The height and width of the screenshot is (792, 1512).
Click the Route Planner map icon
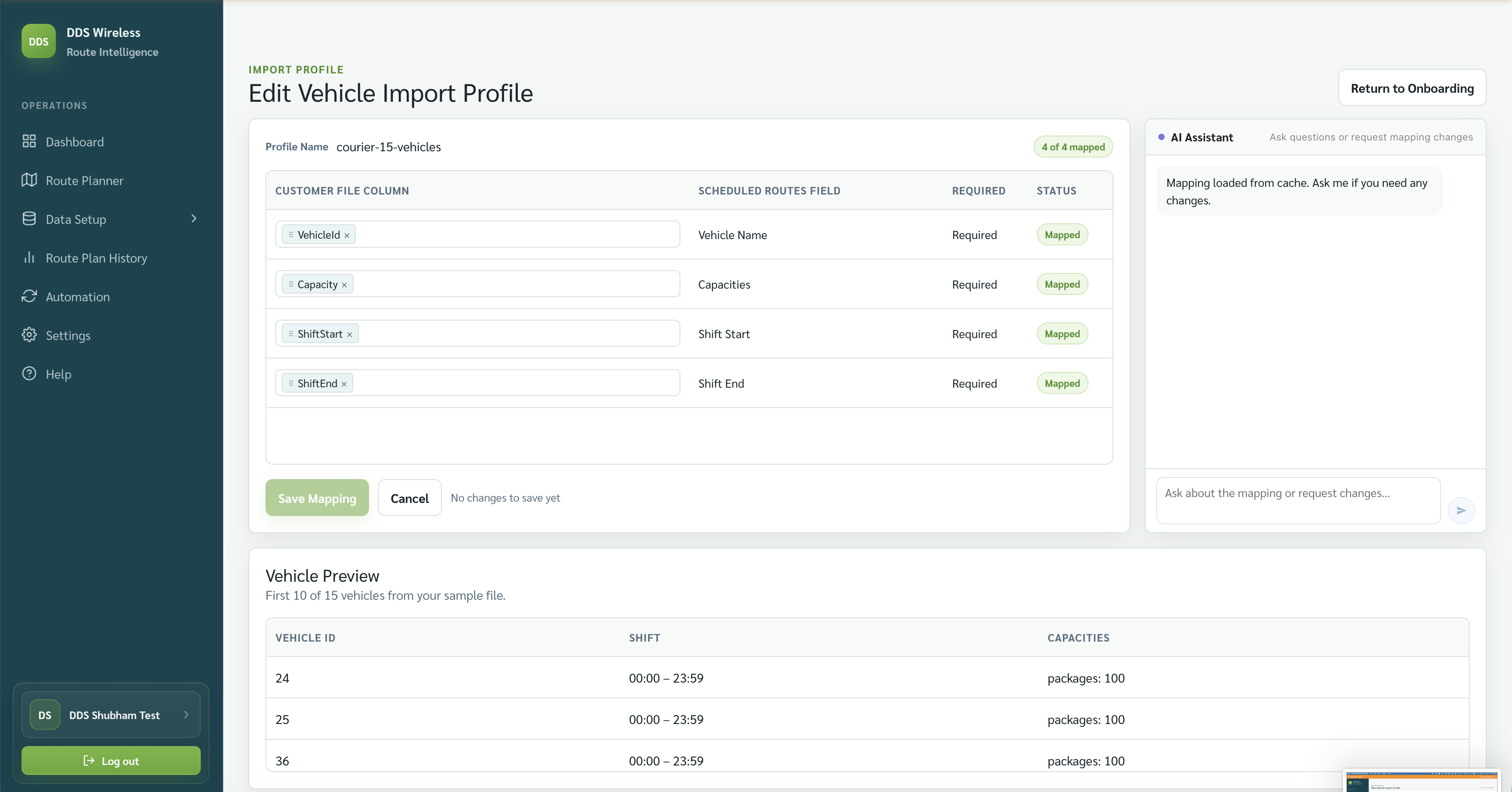[29, 180]
